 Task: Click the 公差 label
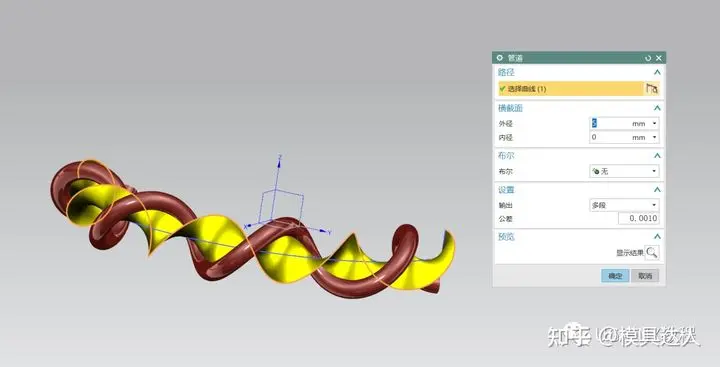pyautogui.click(x=506, y=219)
